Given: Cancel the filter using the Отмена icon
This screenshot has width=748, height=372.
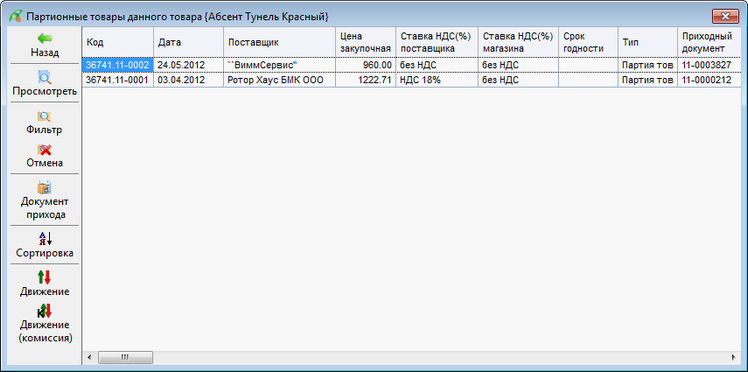Looking at the screenshot, I should click(x=44, y=150).
